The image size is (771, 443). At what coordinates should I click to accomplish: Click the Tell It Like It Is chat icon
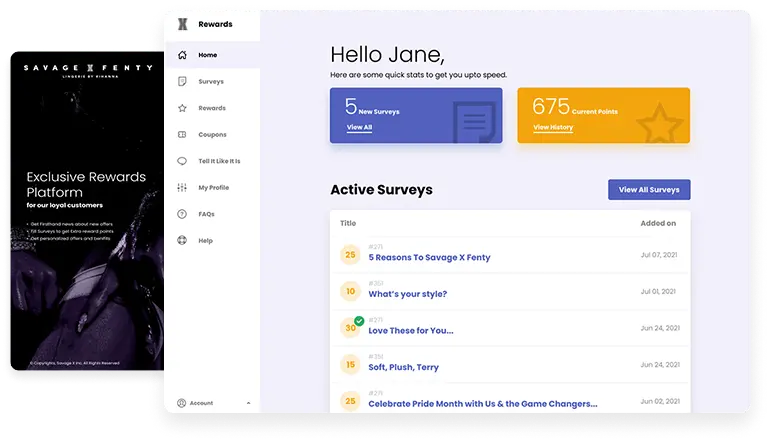pyautogui.click(x=182, y=161)
